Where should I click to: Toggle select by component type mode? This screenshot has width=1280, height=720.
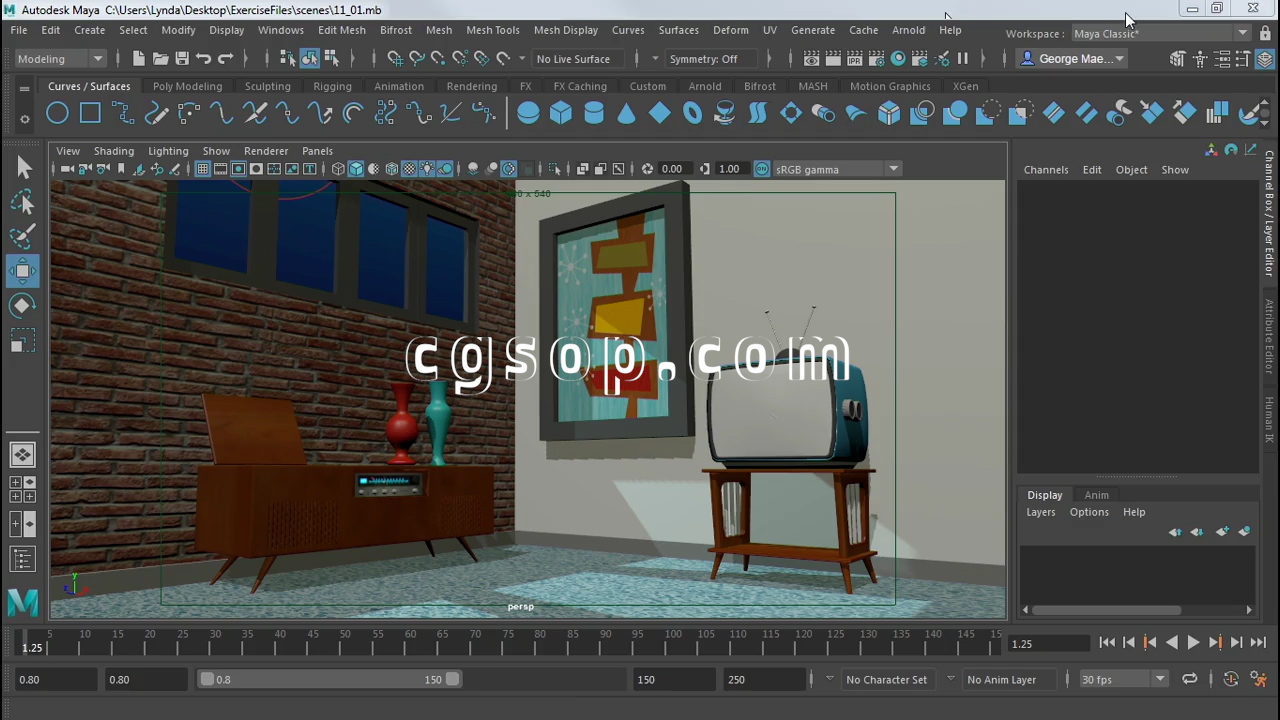point(332,59)
